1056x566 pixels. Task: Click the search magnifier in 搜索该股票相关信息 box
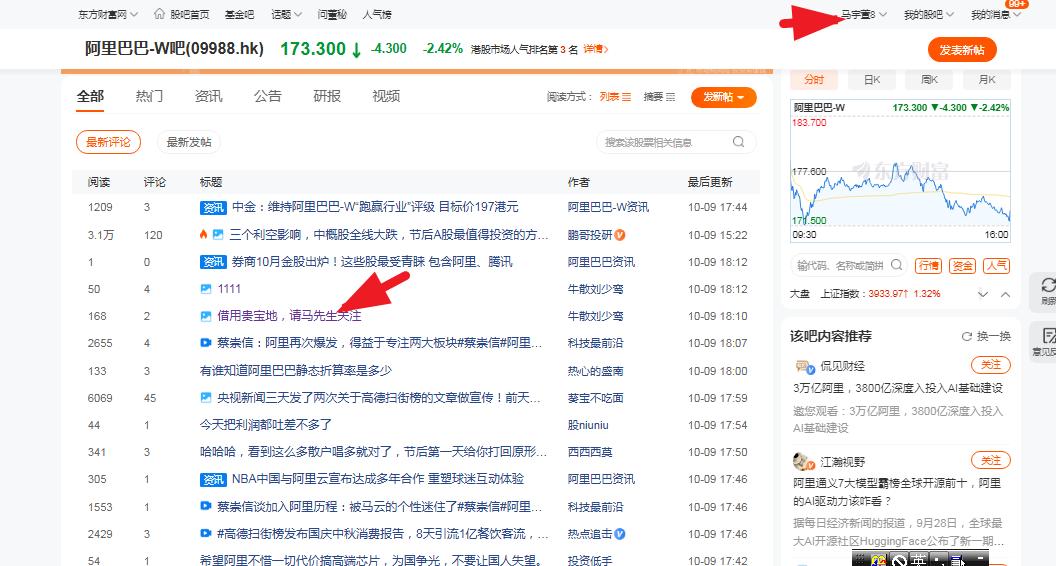739,142
